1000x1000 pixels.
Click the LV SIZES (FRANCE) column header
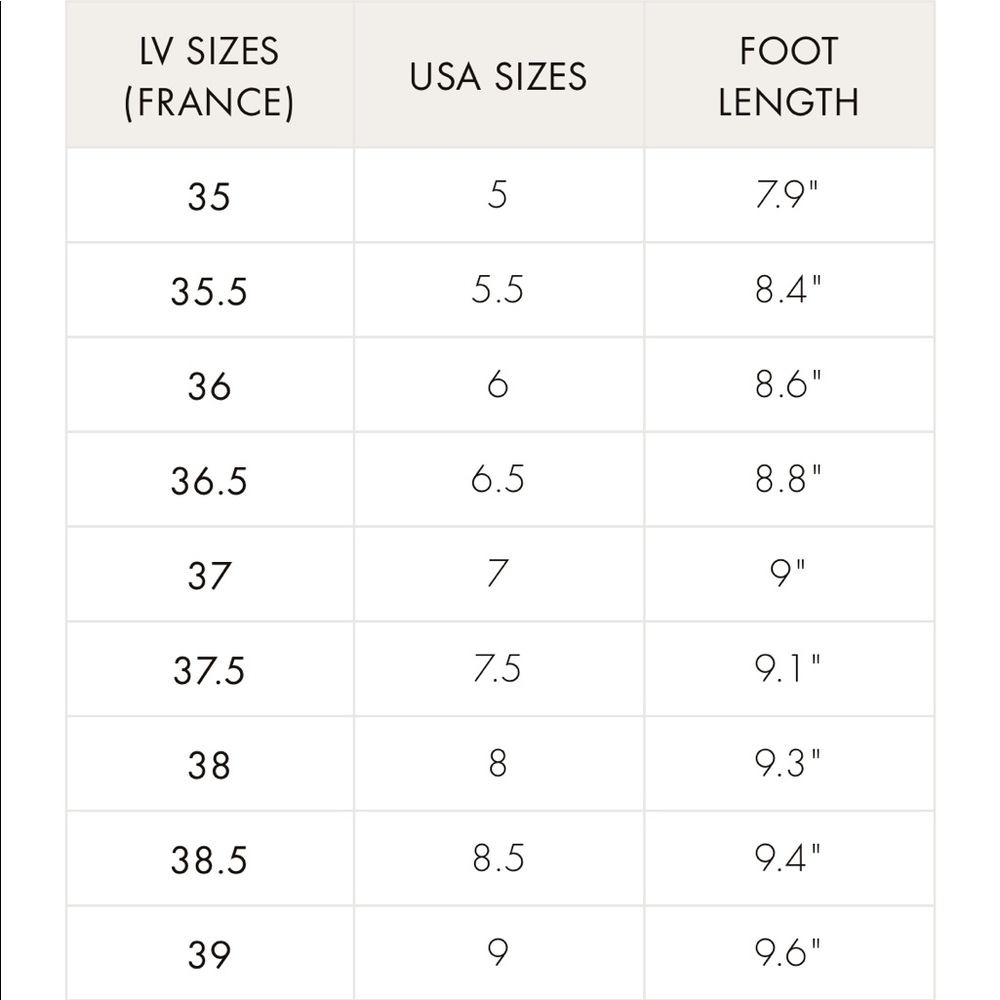[x=210, y=75]
